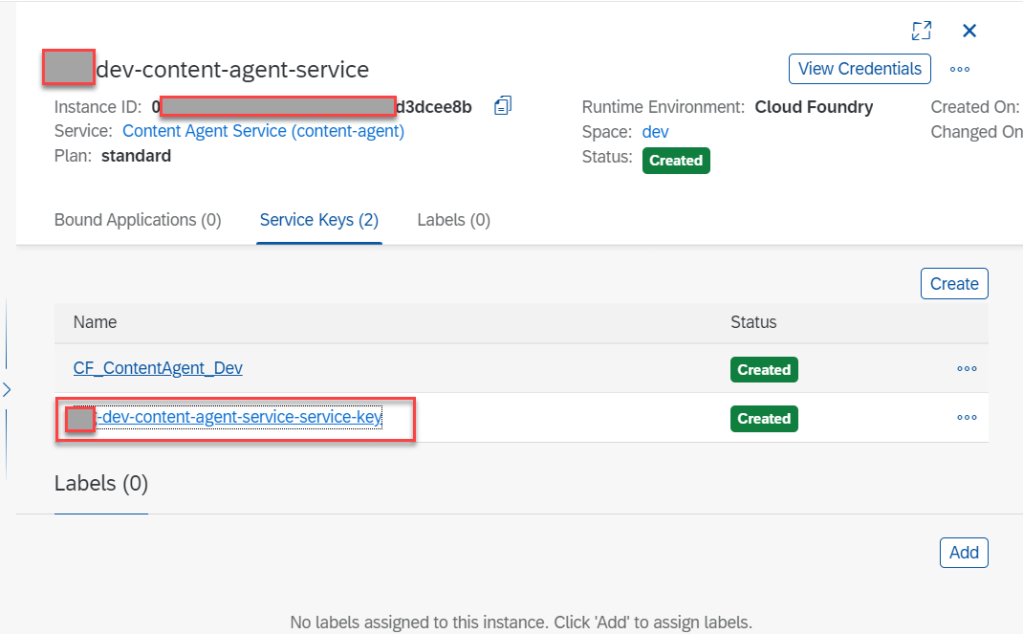Screen dimensions: 1023x634
Task: Switch to the Labels (0) tab
Action: [453, 220]
